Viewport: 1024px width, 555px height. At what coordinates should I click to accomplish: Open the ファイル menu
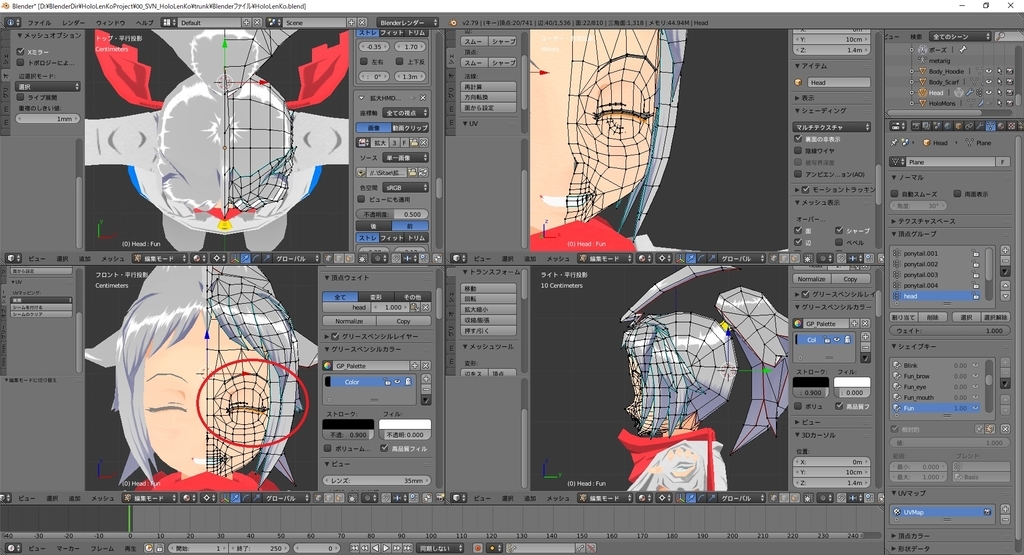click(x=39, y=22)
